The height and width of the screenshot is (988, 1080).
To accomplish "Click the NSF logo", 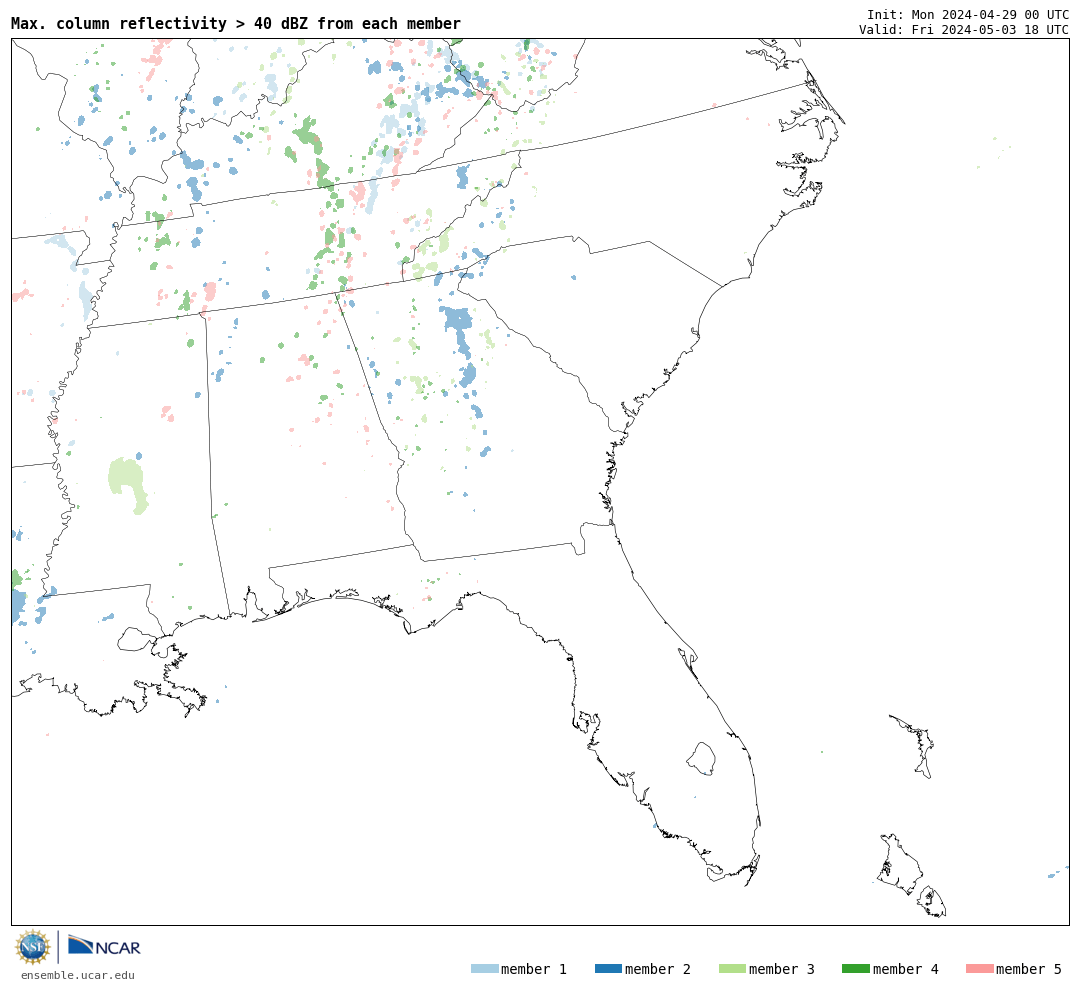I will [x=32, y=947].
